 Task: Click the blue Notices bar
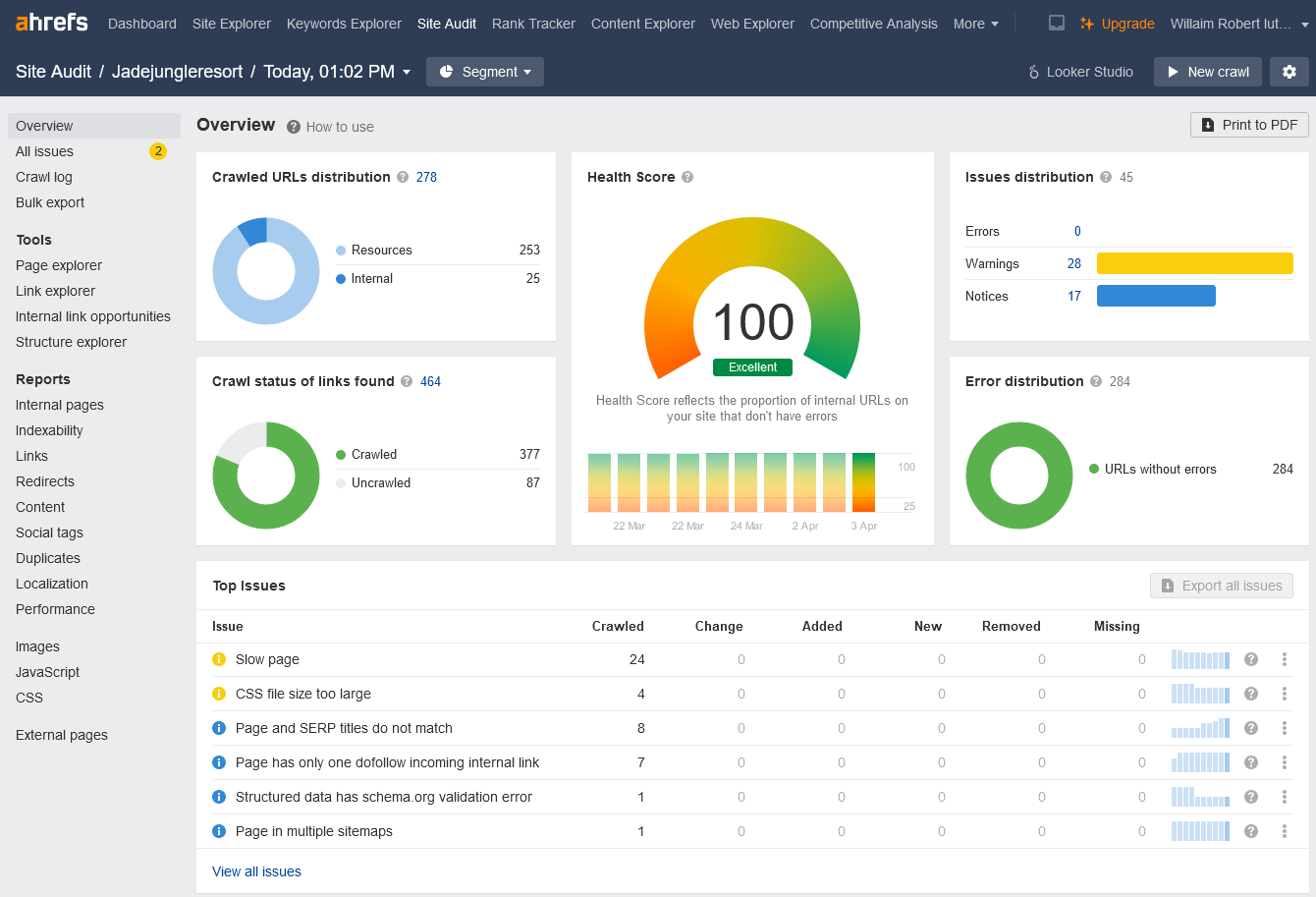[x=1156, y=296]
